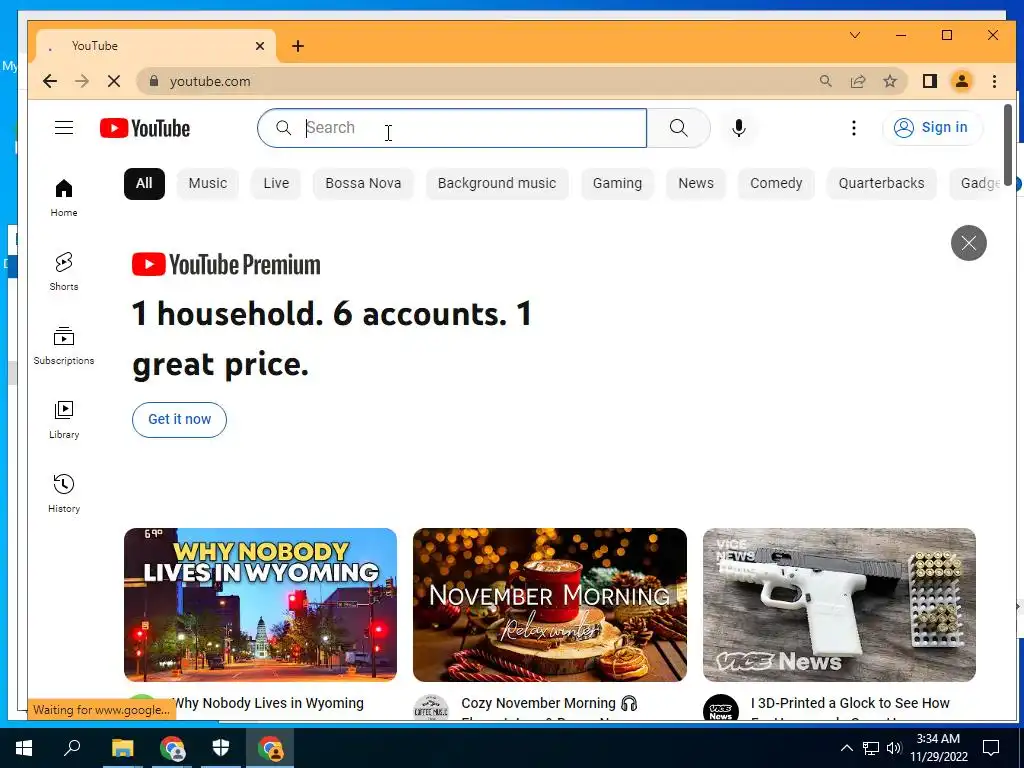
Task: Select the Music filter chip
Action: pos(208,184)
